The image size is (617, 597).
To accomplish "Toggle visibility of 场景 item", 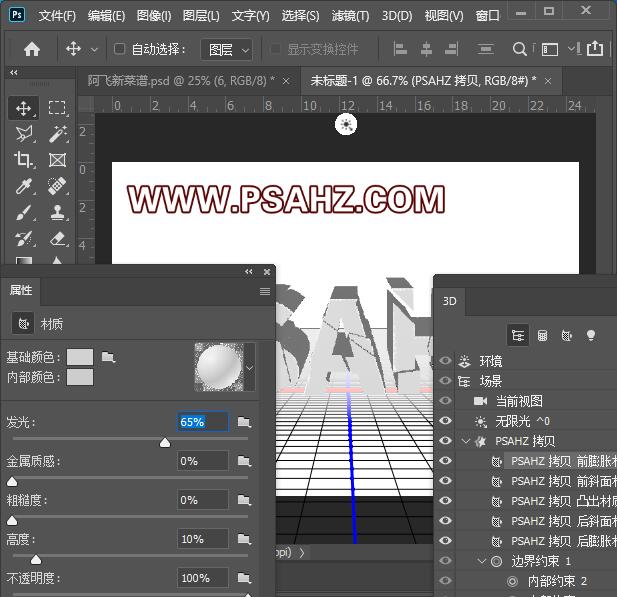I will pos(445,381).
